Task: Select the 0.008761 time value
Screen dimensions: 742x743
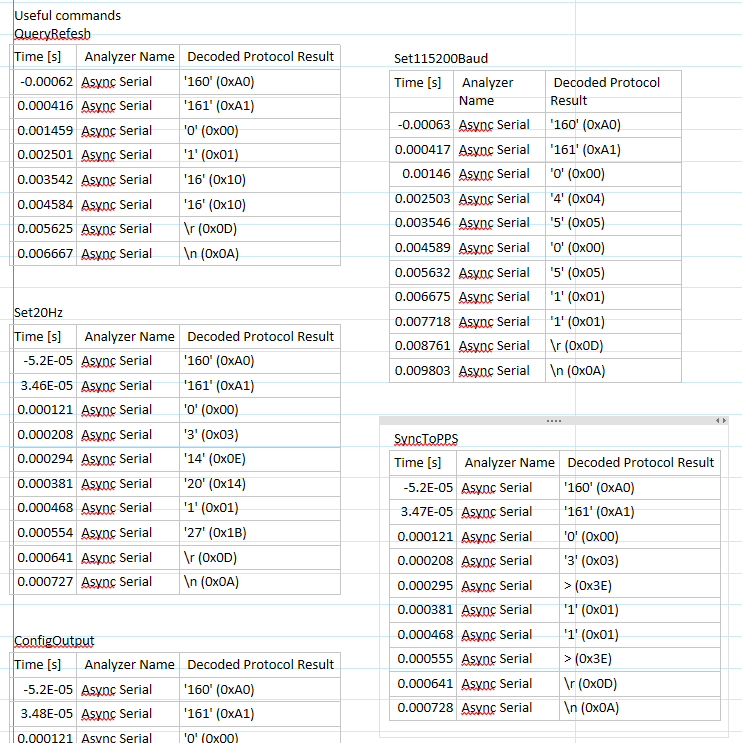Action: (x=423, y=346)
